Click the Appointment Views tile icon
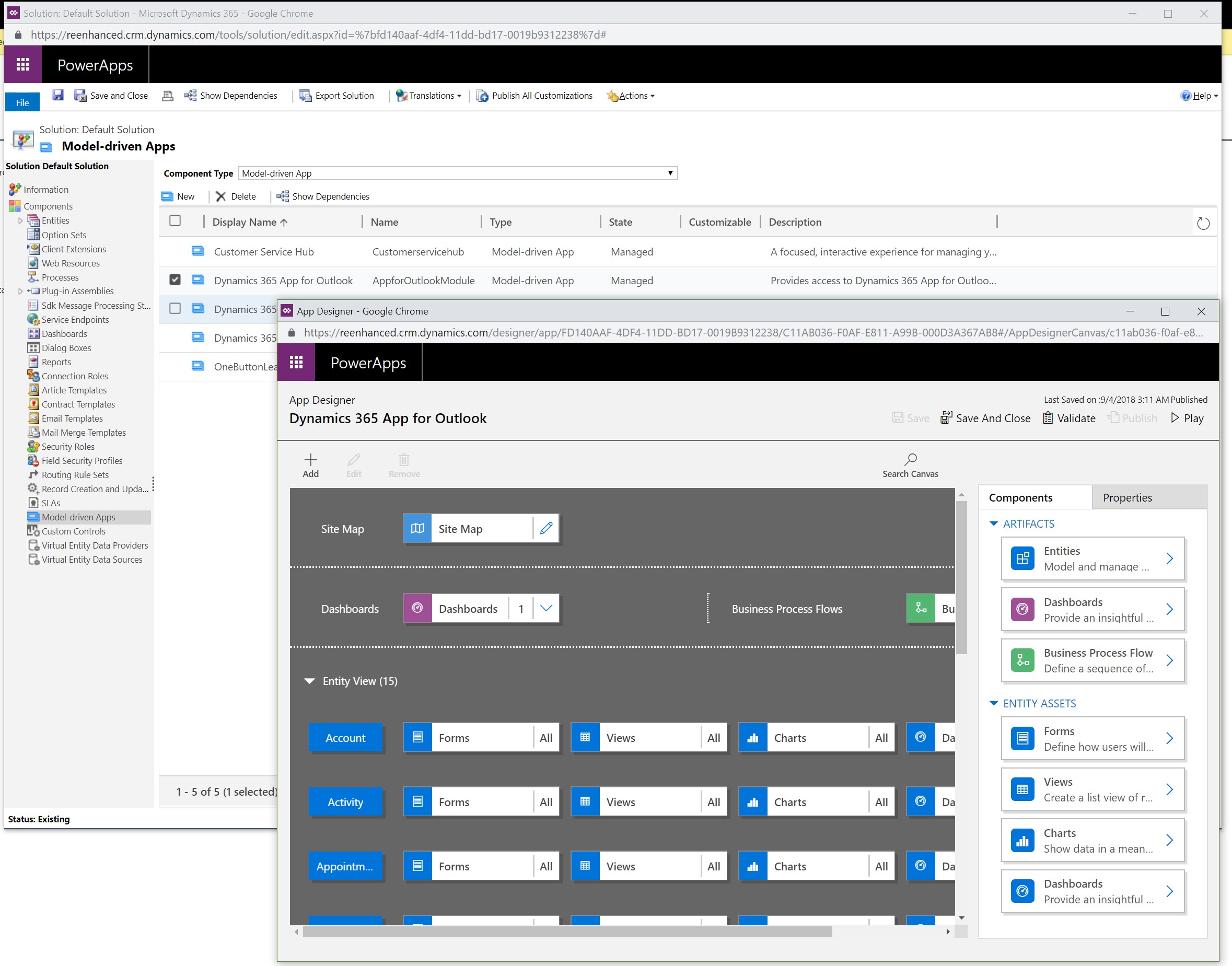1232x966 pixels. pos(586,866)
